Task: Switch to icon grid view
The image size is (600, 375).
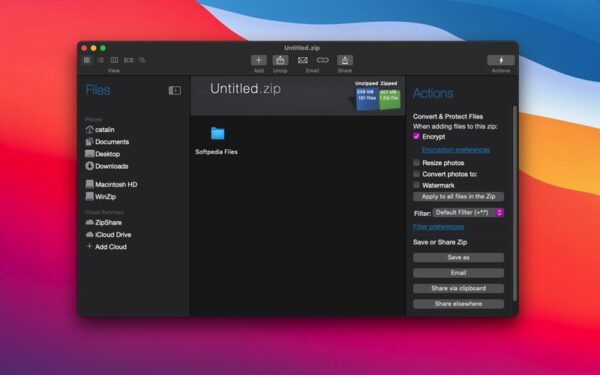Action: (87, 60)
